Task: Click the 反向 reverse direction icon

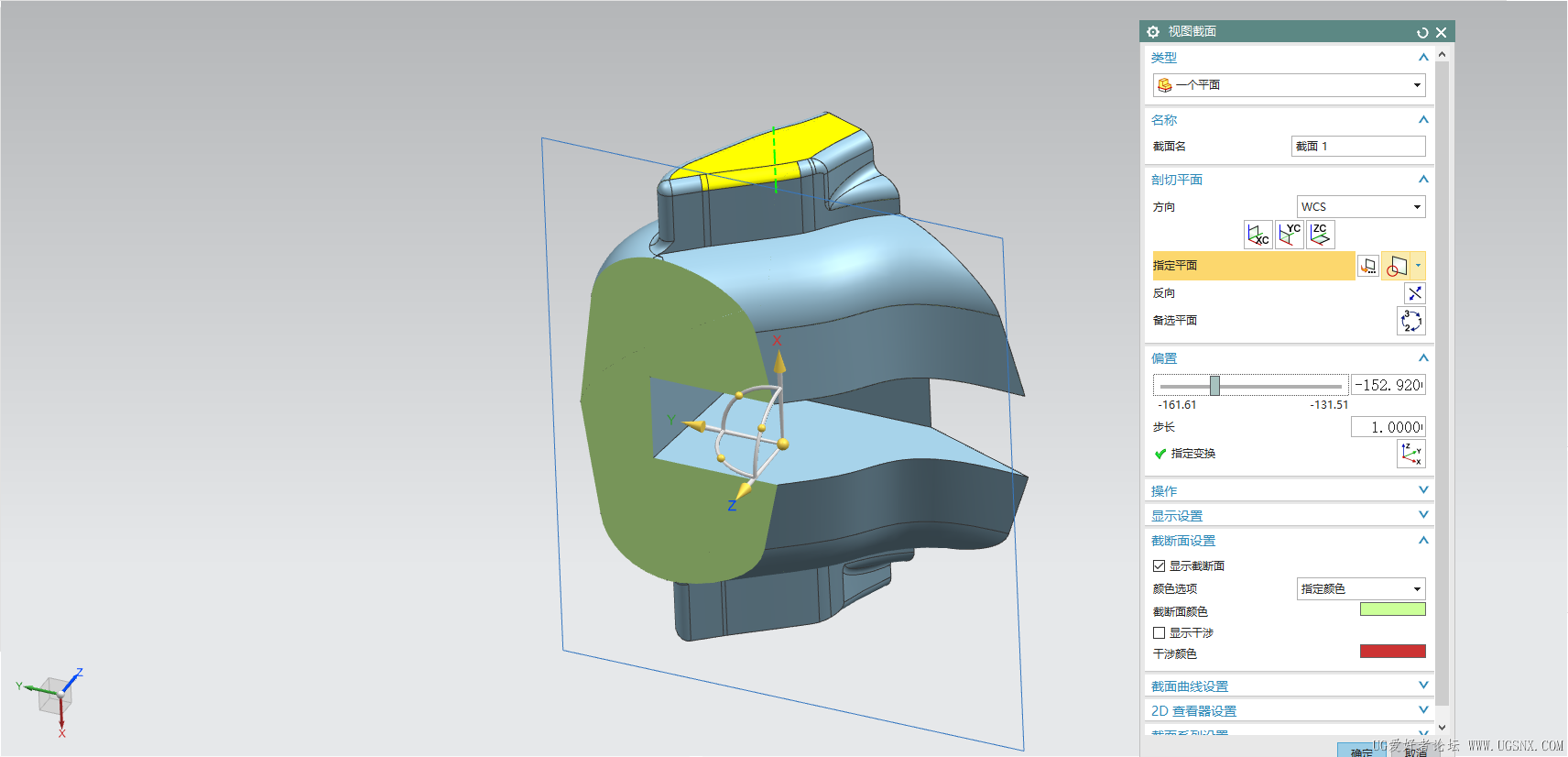Action: pyautogui.click(x=1414, y=293)
